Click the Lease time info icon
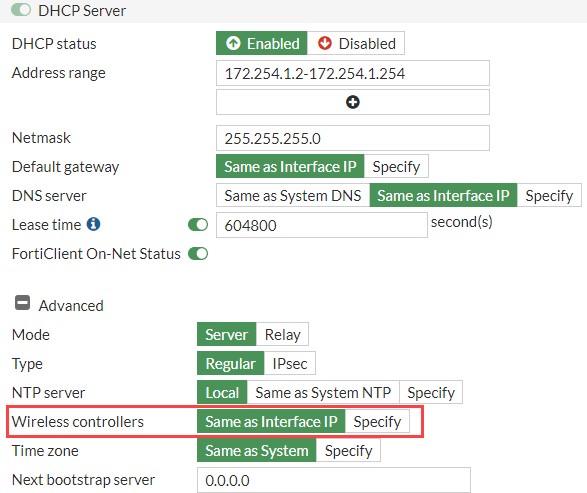 [x=93, y=224]
